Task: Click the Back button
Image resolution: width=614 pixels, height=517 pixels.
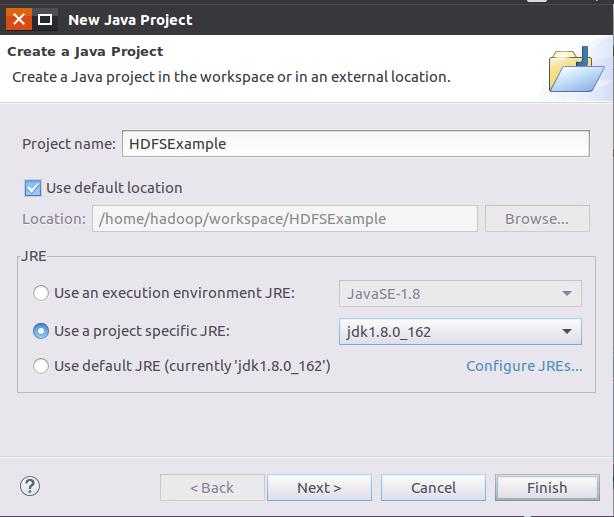Action: pos(212,488)
